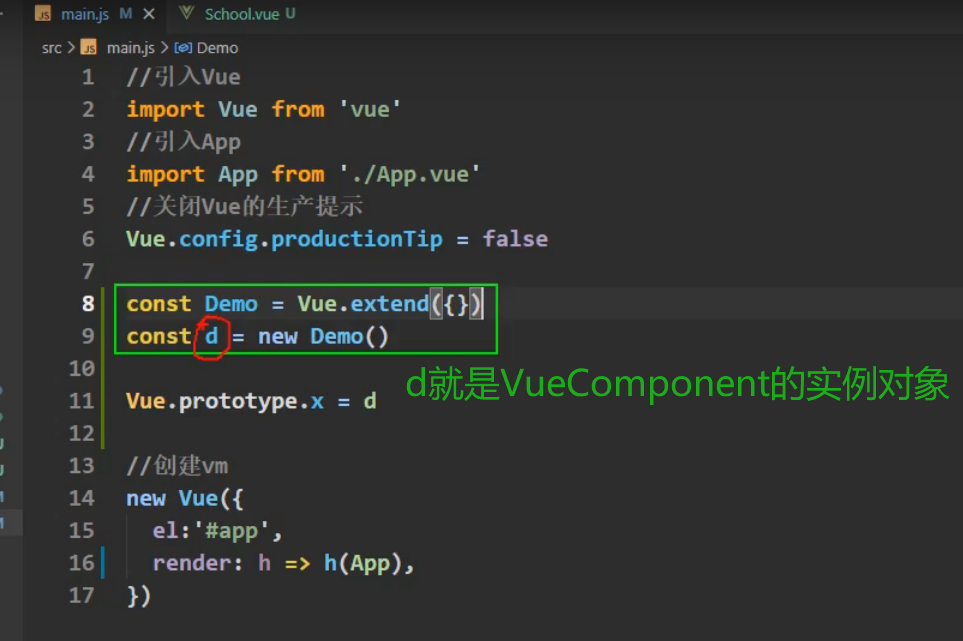This screenshot has height=641, width=963.
Task: Click line number 14 to select it
Action: point(81,498)
